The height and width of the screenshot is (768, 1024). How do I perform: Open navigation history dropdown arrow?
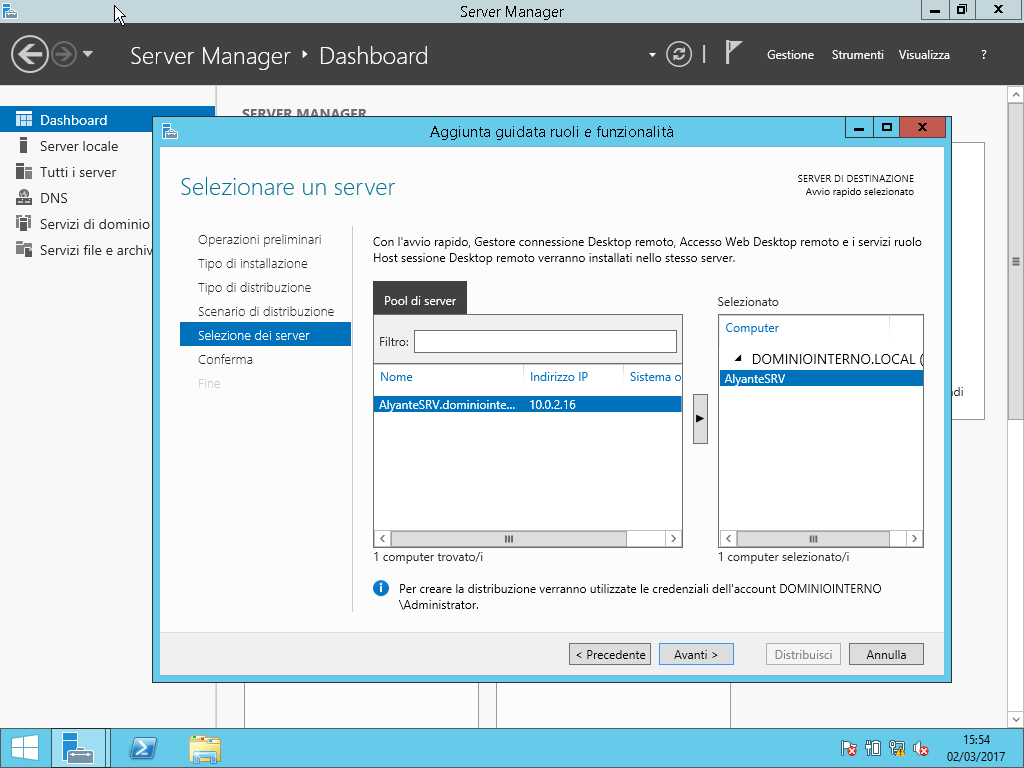point(88,54)
